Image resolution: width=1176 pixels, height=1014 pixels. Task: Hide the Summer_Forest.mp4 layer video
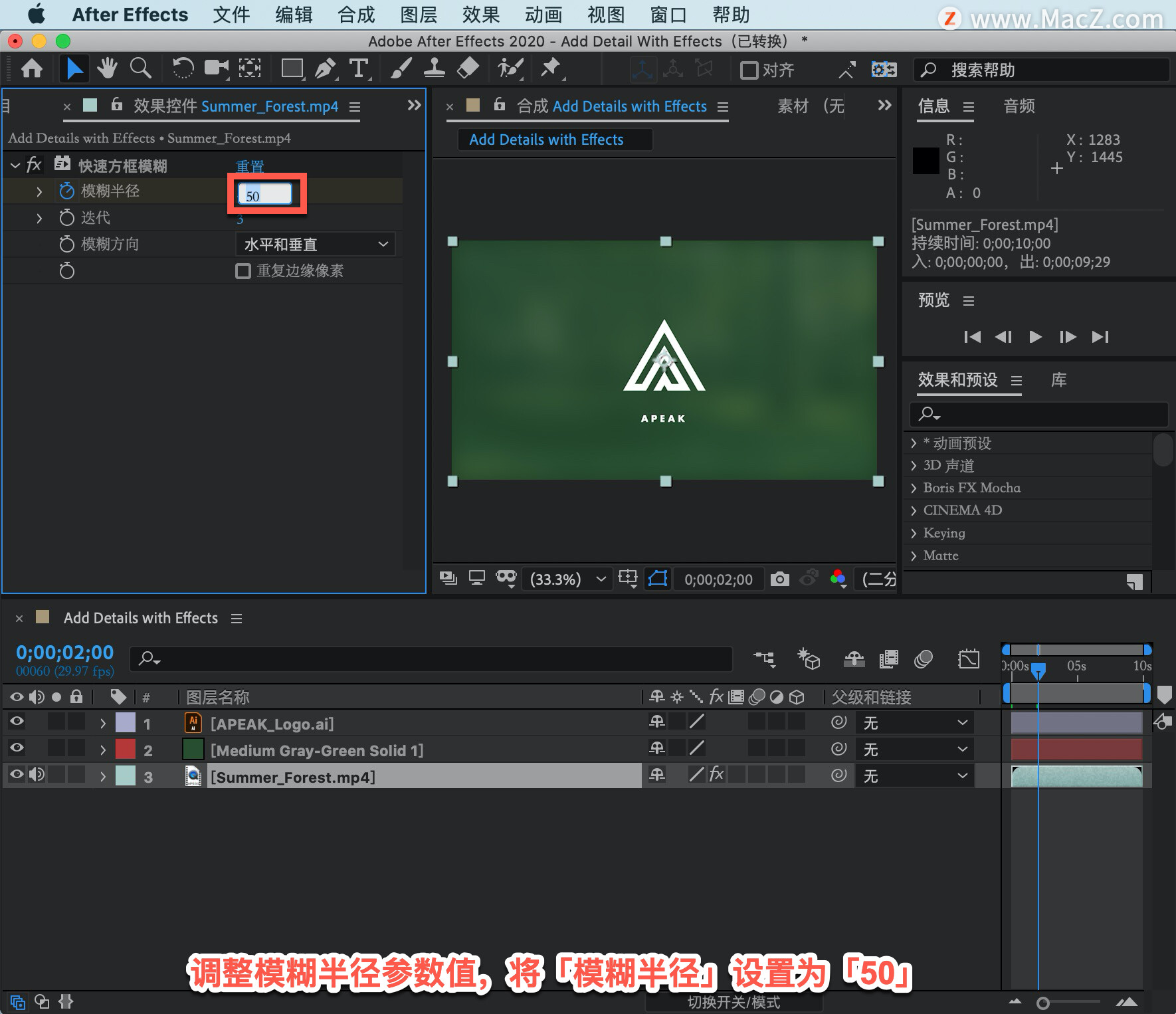[x=17, y=774]
